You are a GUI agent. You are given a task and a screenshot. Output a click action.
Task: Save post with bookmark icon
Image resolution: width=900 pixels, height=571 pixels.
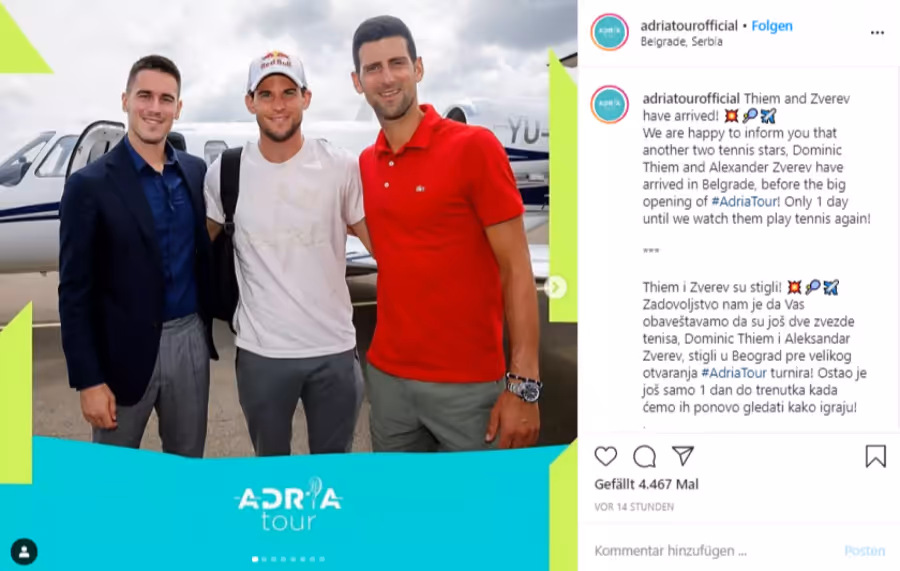[x=875, y=456]
